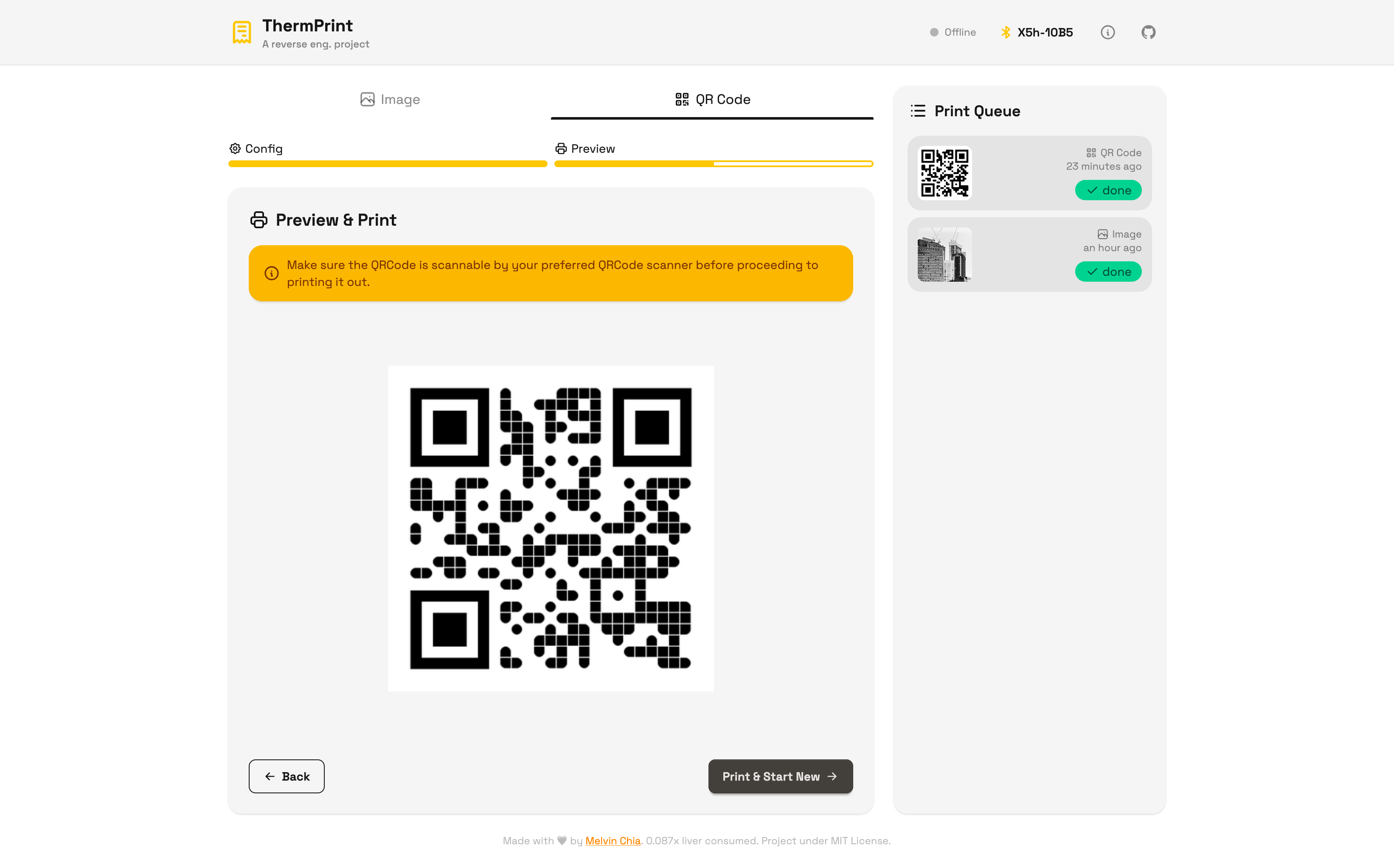This screenshot has width=1394, height=868.
Task: Click the warning info icon in yellow banner
Action: click(272, 273)
